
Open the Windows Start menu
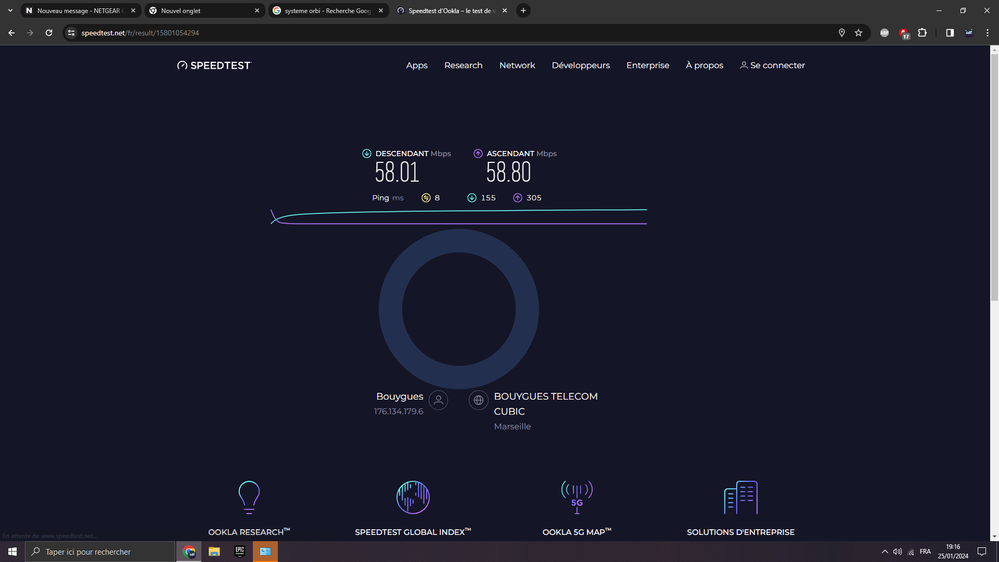pos(12,552)
